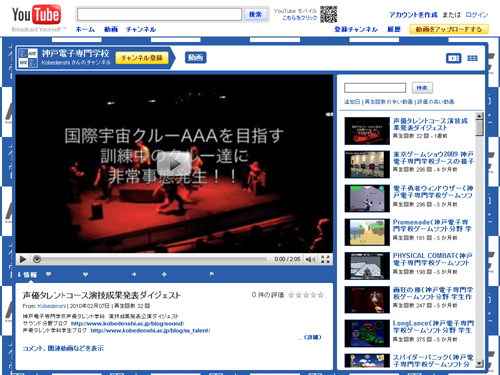Click the 検索 button beside the top search box

255,14
